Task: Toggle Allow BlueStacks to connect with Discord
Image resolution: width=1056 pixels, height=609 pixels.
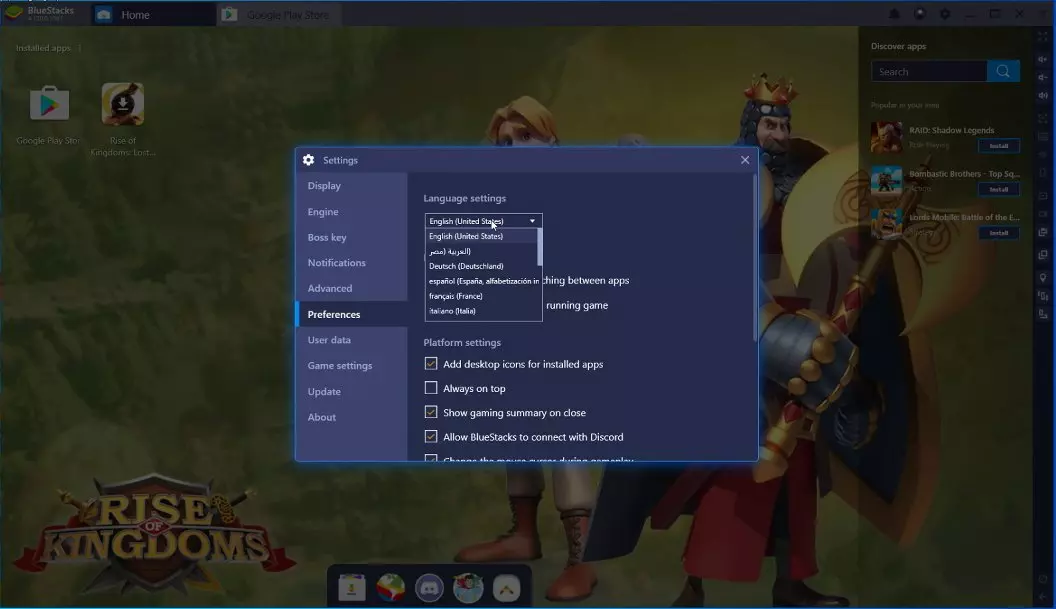Action: (431, 437)
